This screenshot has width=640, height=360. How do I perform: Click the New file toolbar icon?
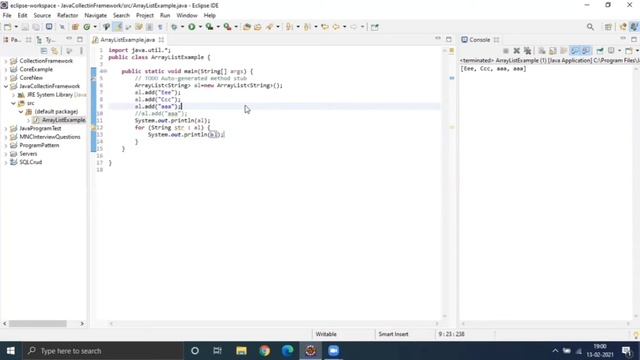[x=7, y=27]
